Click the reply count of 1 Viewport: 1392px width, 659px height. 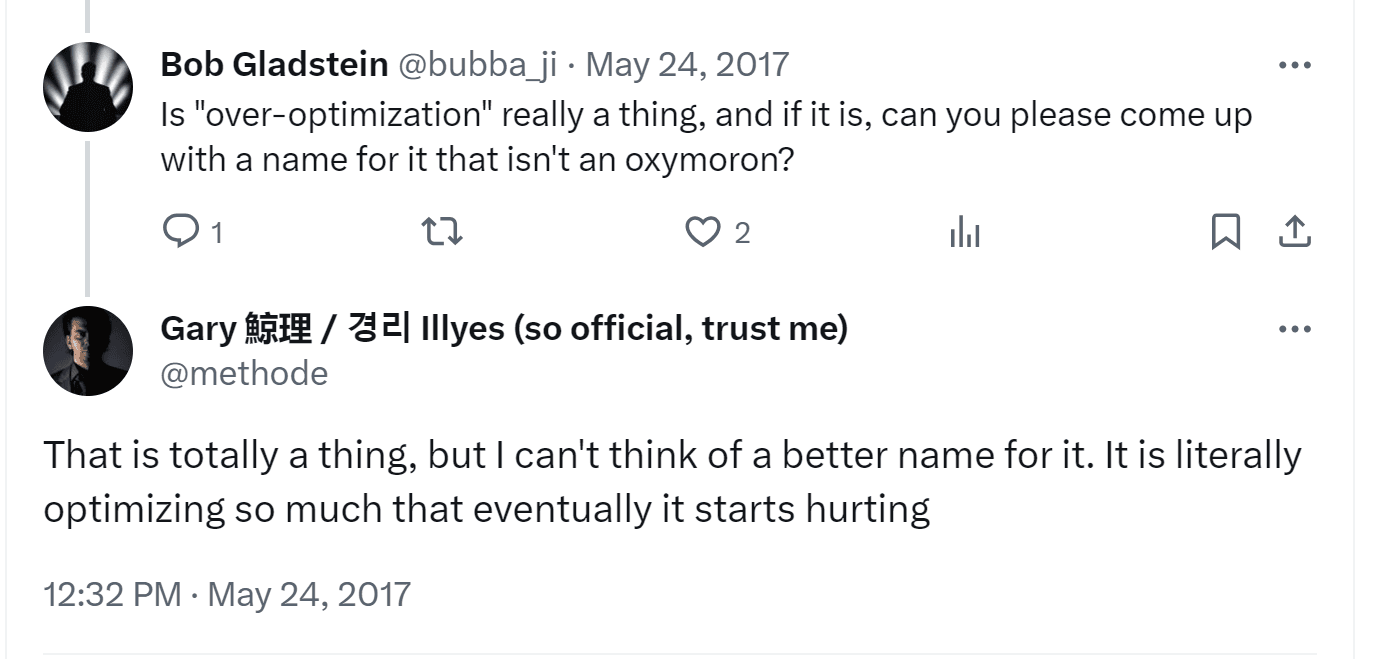coord(217,233)
